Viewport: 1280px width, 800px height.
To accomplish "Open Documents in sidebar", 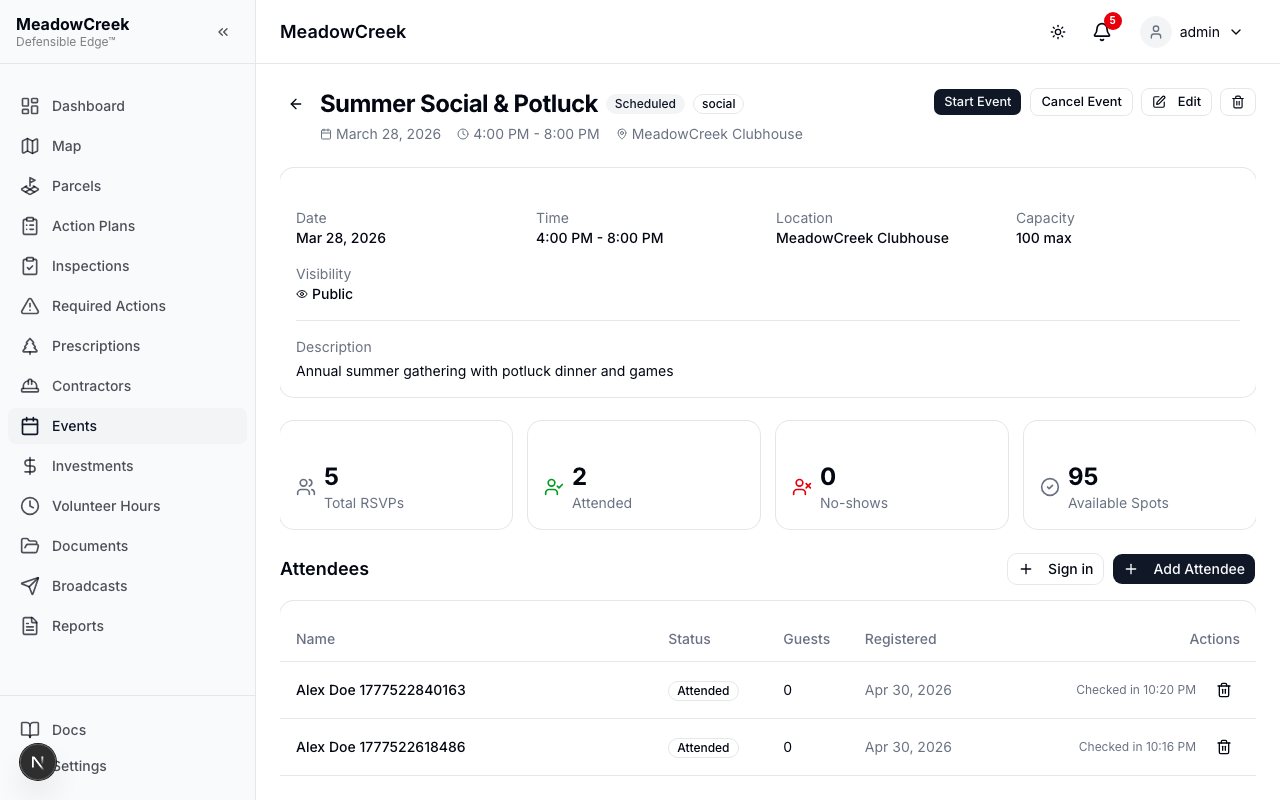I will pos(127,546).
